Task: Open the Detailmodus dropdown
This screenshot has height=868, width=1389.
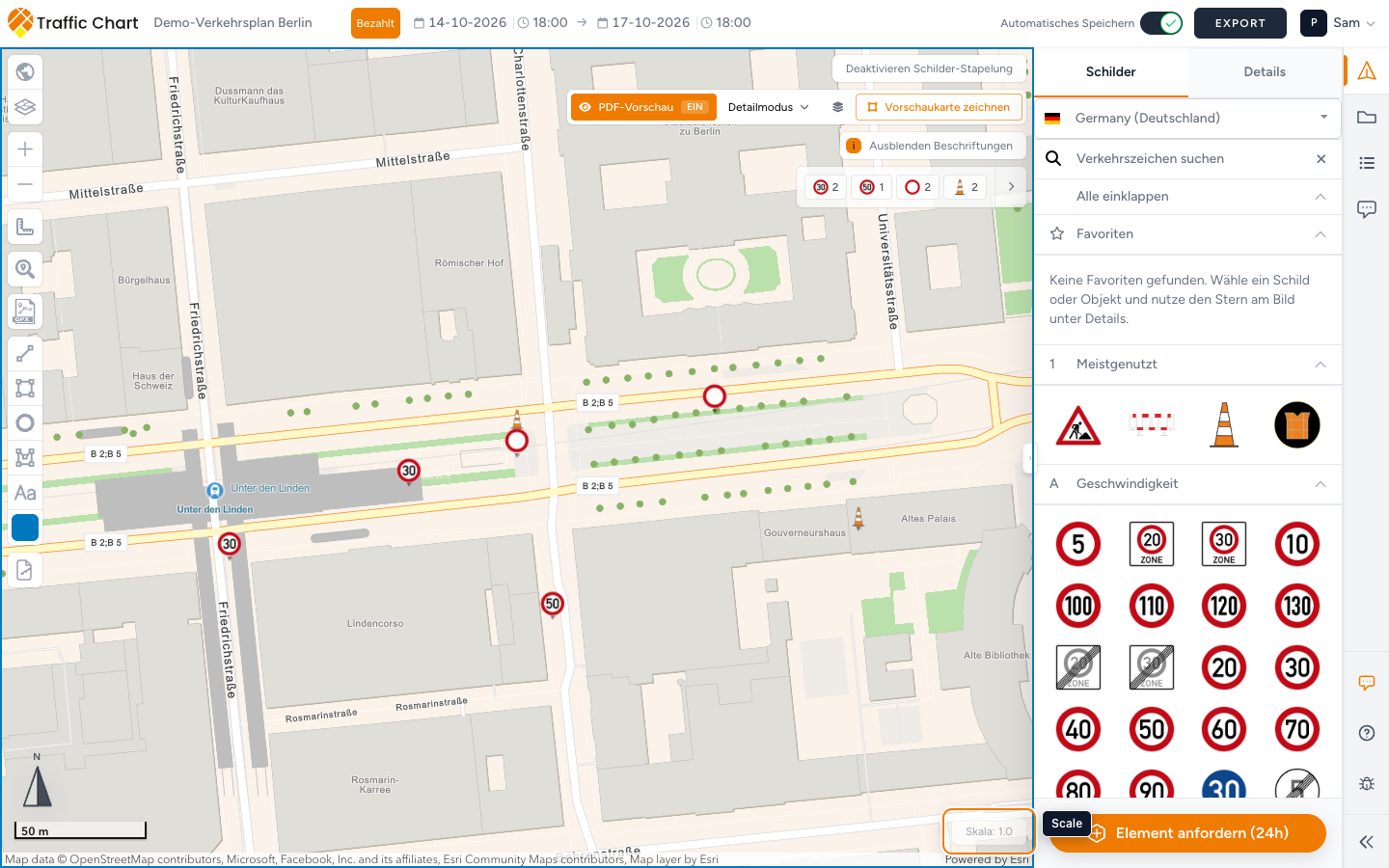Action: [769, 107]
